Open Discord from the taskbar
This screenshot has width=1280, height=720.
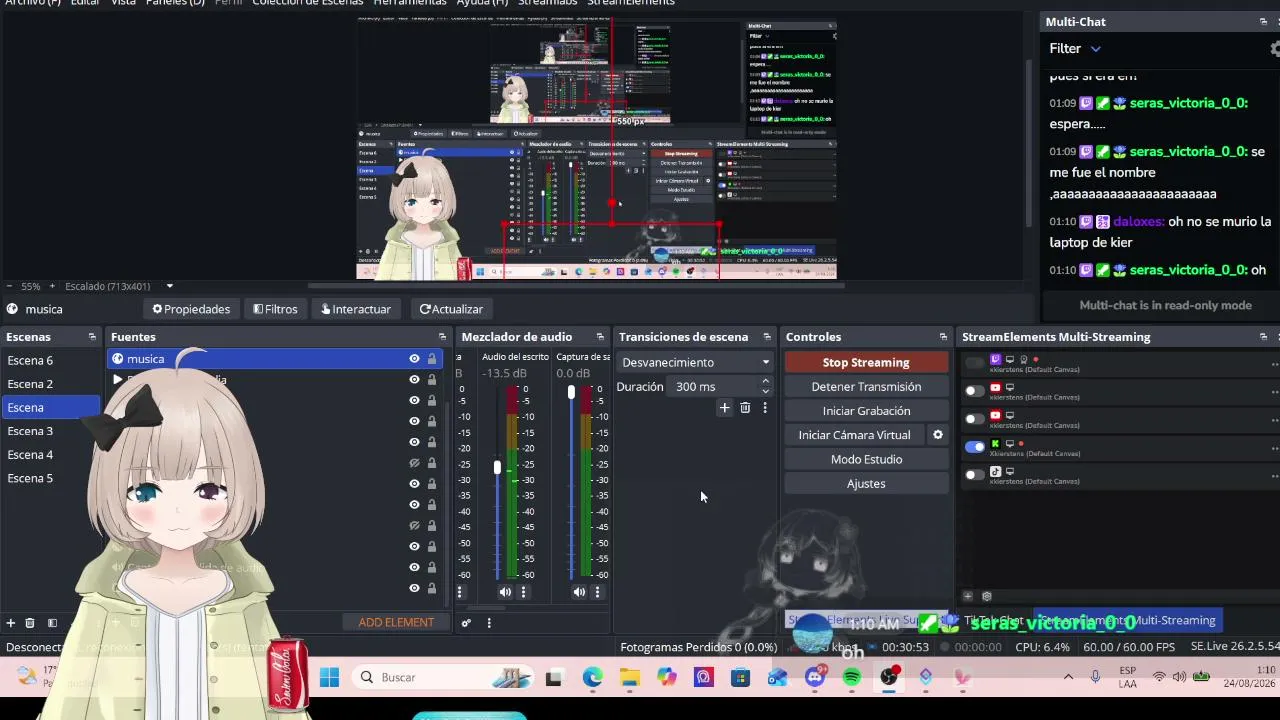815,678
